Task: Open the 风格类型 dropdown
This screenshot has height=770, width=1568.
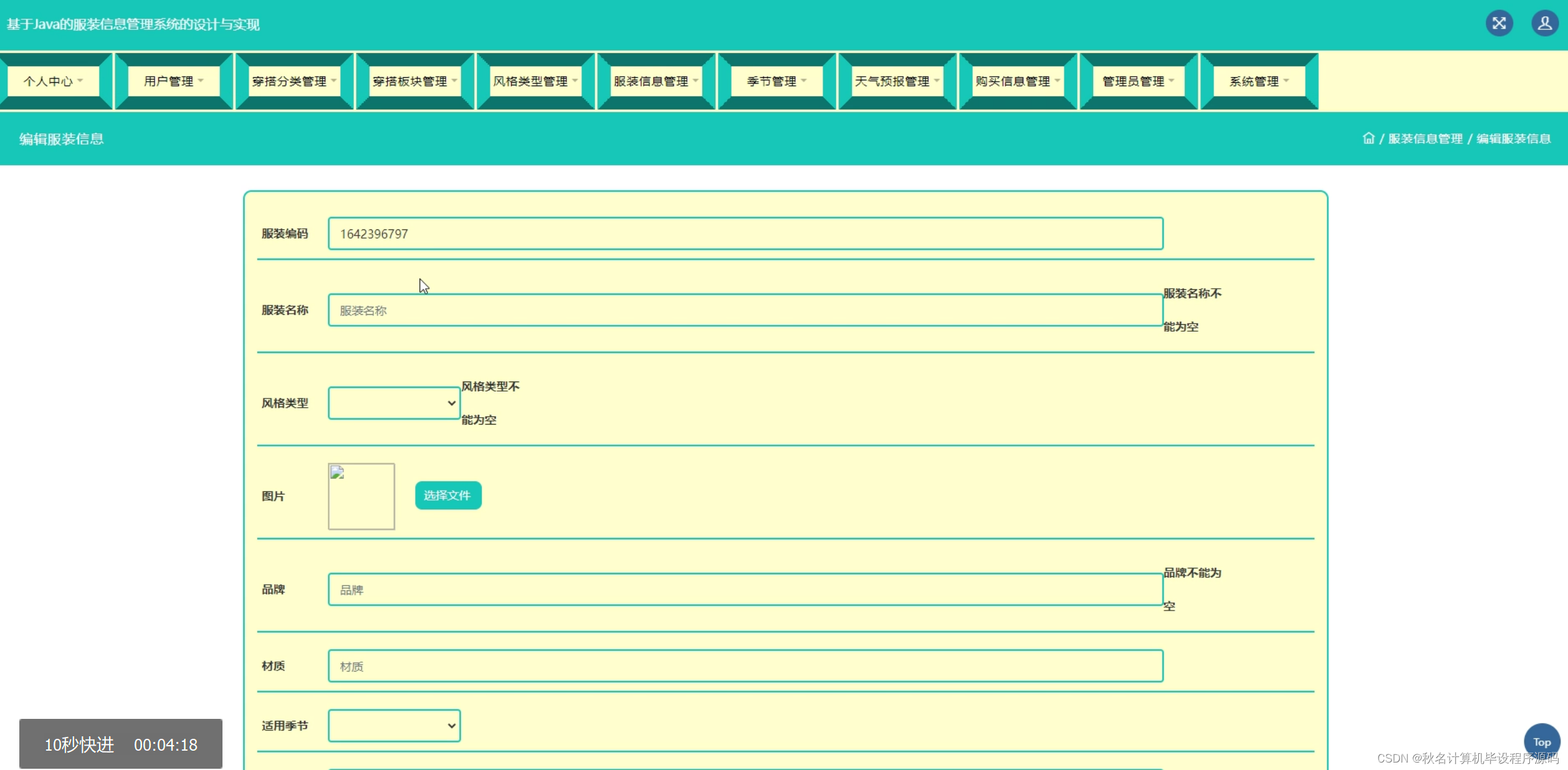Action: [x=394, y=403]
